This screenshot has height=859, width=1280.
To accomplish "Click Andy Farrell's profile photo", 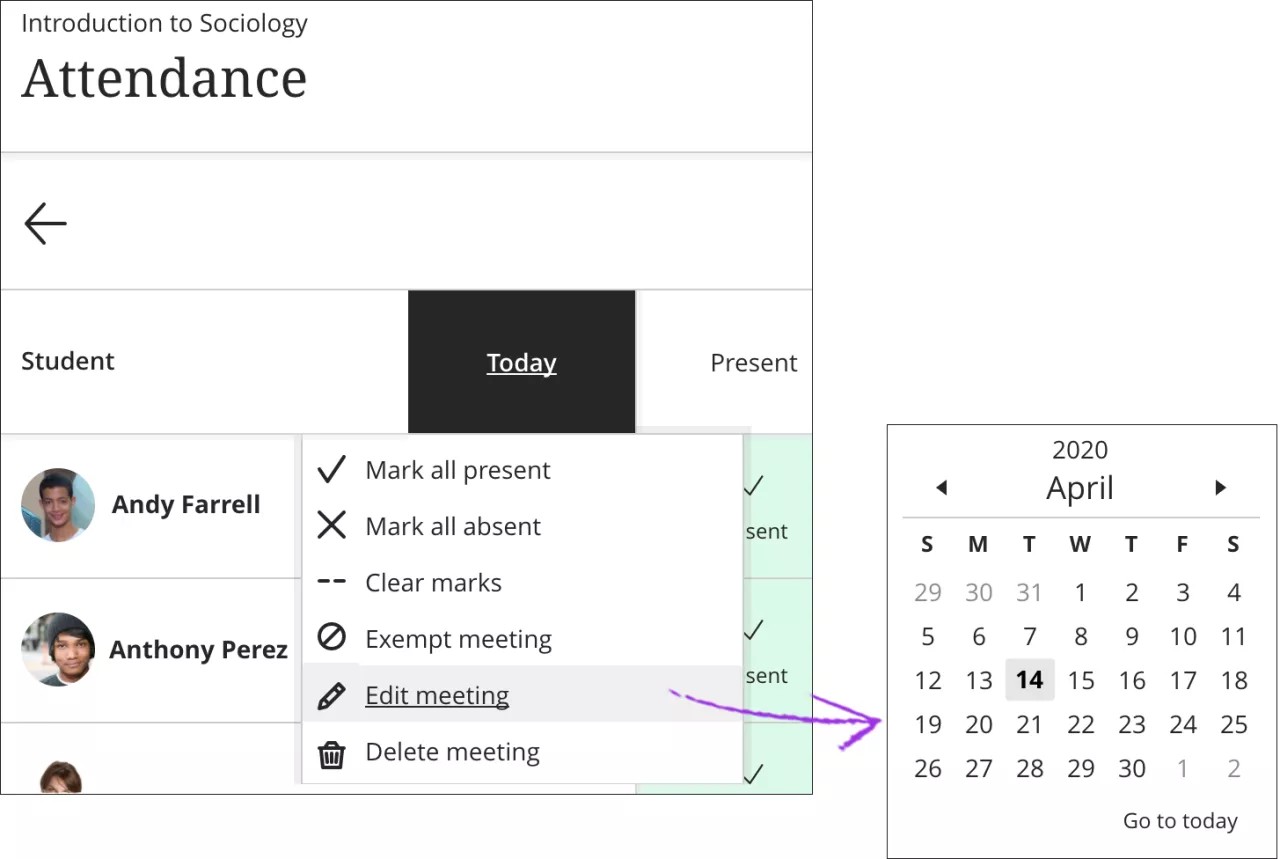I will coord(58,505).
